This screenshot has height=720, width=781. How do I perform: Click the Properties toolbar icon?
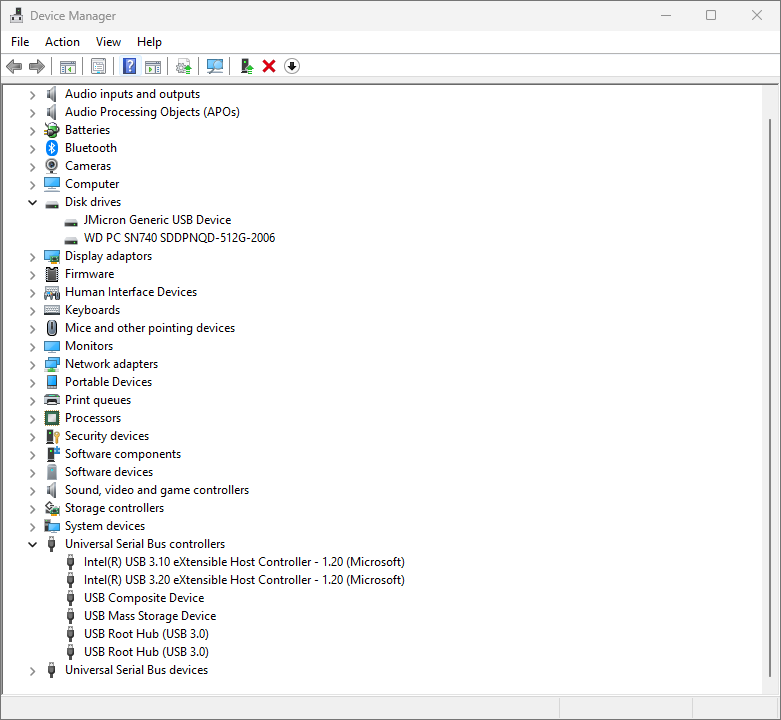98,66
